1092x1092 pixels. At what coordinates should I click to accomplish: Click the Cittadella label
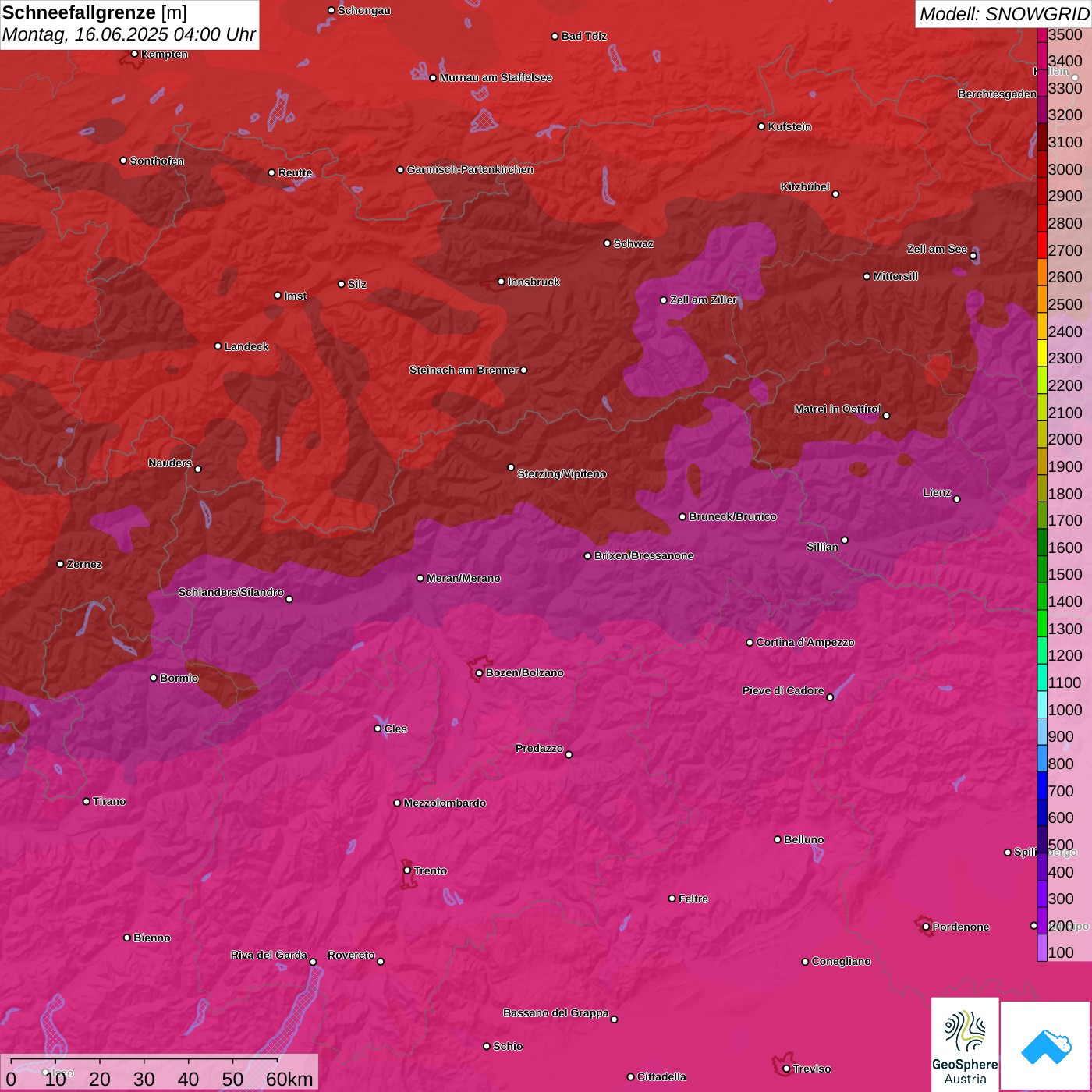[661, 1077]
